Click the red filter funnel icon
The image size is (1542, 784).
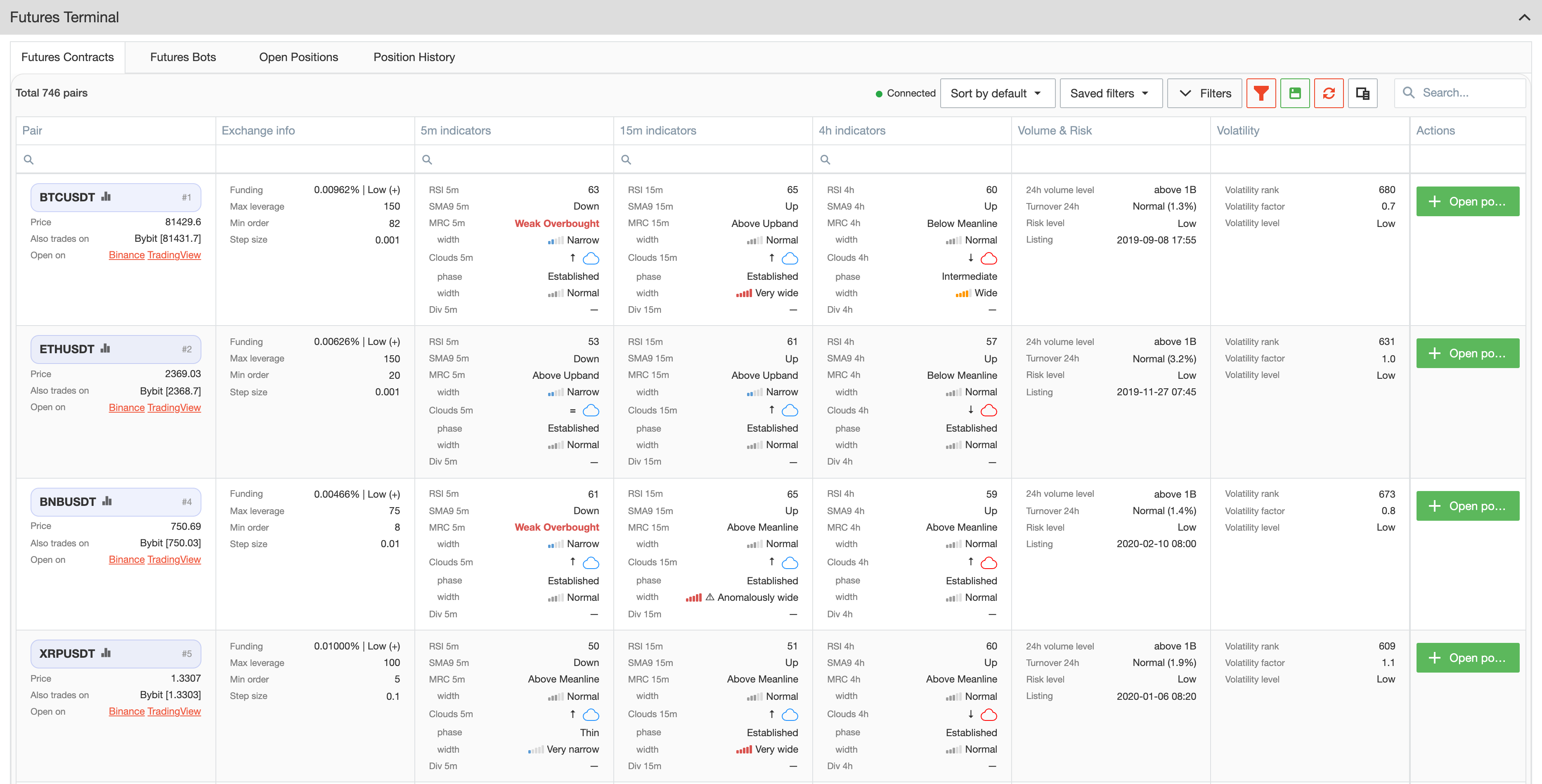(1261, 93)
